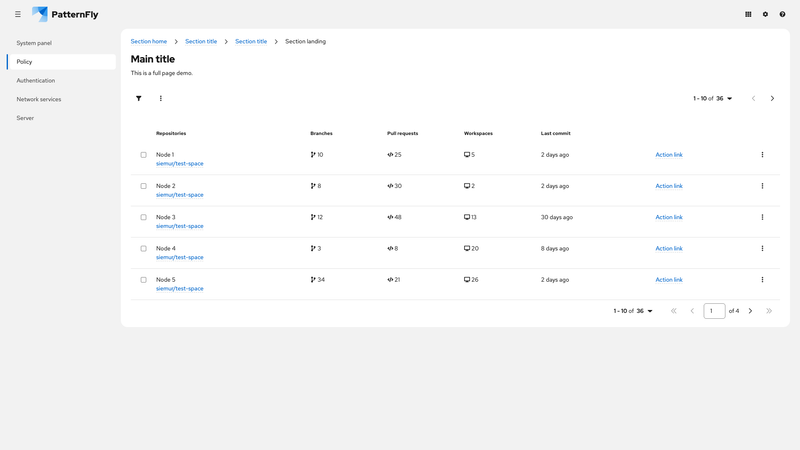This screenshot has width=800, height=450.
Task: Click pull request icon in Node 2 row
Action: pos(390,186)
